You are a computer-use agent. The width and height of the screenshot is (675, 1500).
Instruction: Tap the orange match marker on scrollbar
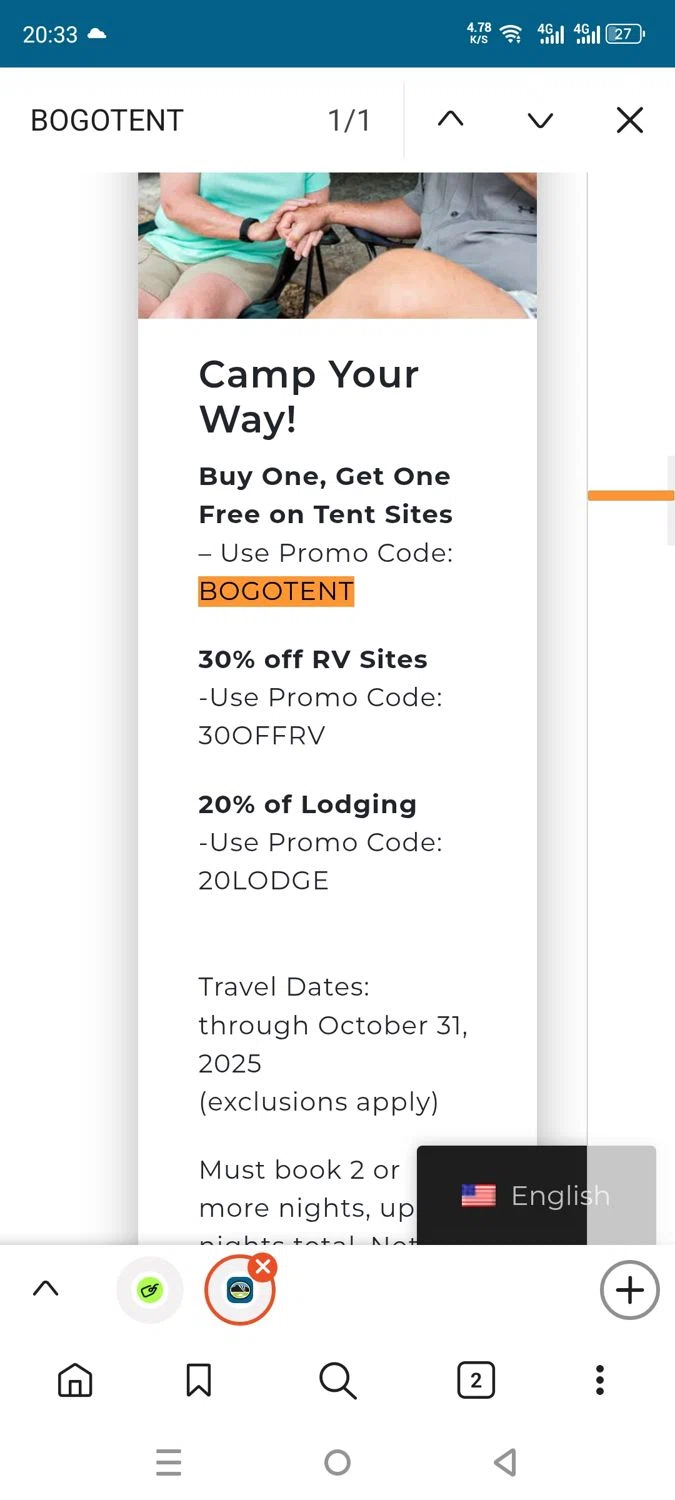[630, 496]
